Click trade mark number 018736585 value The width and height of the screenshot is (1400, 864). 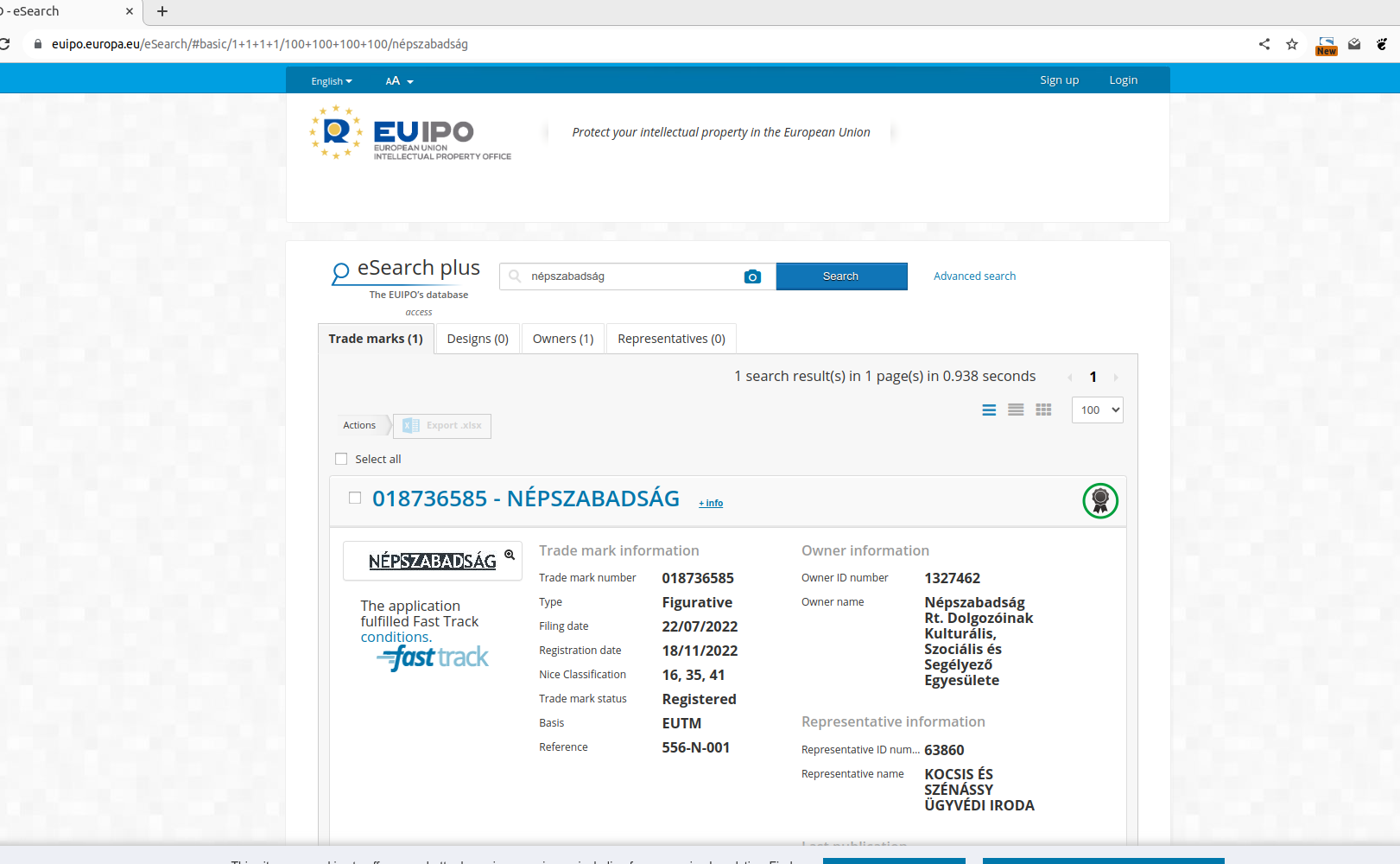click(698, 578)
